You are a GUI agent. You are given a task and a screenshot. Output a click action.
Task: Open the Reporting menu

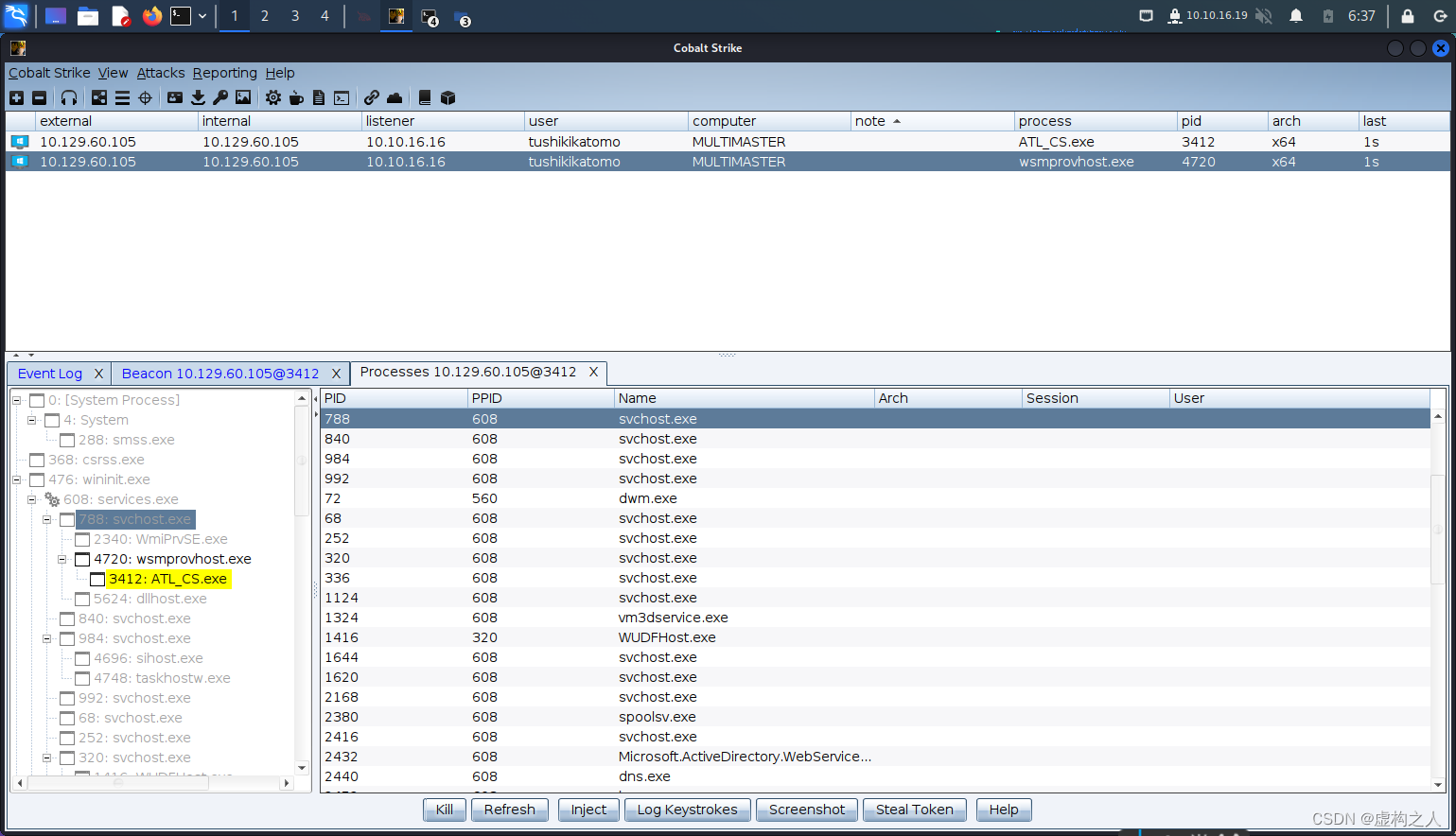pos(225,73)
